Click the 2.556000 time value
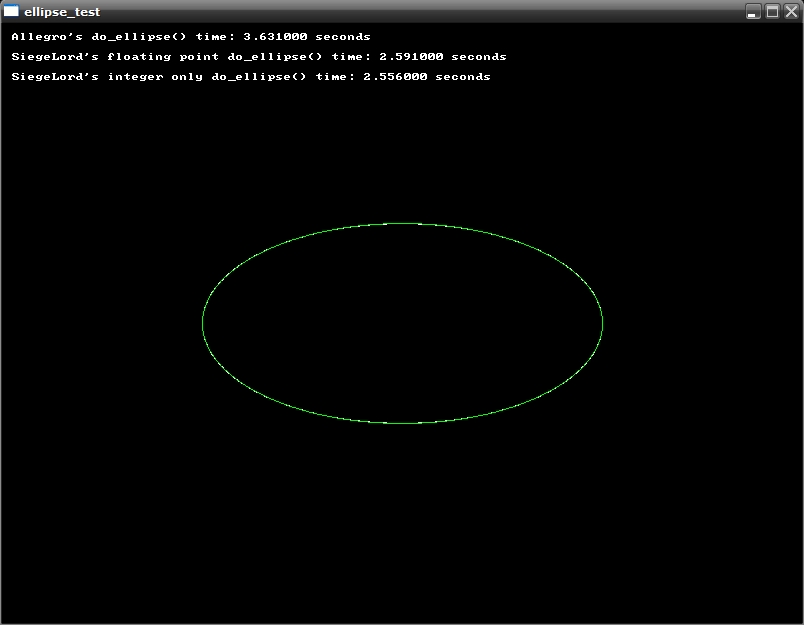This screenshot has height=625, width=804. pyautogui.click(x=395, y=77)
